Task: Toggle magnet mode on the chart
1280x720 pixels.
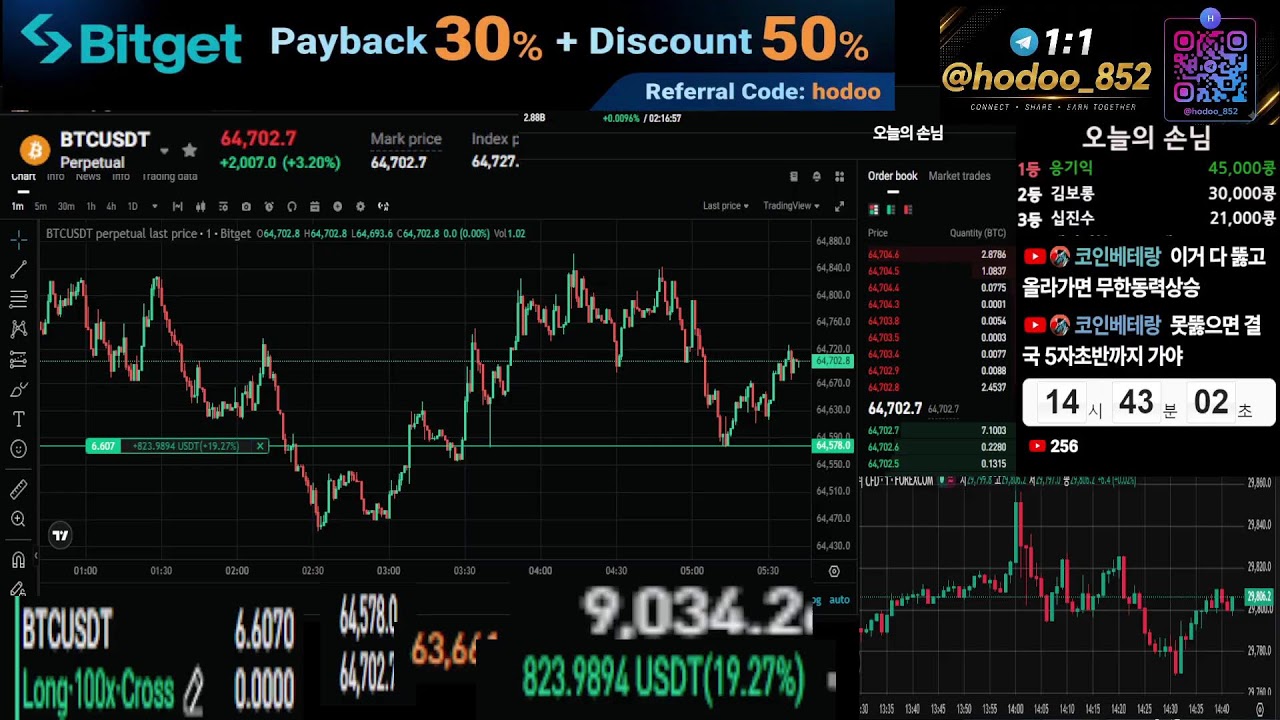Action: [x=18, y=560]
